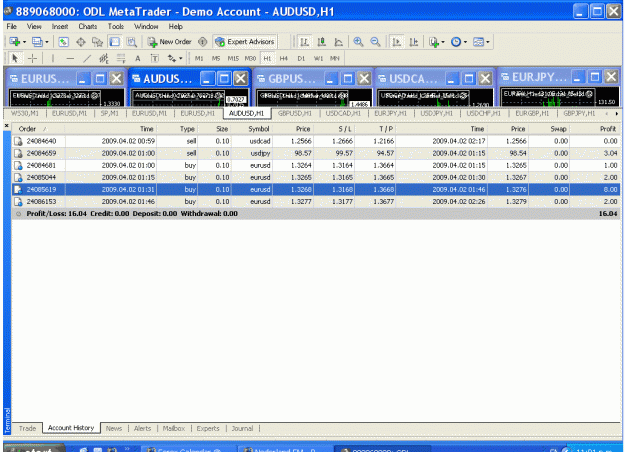Select the H1 timeframe button

point(267,59)
